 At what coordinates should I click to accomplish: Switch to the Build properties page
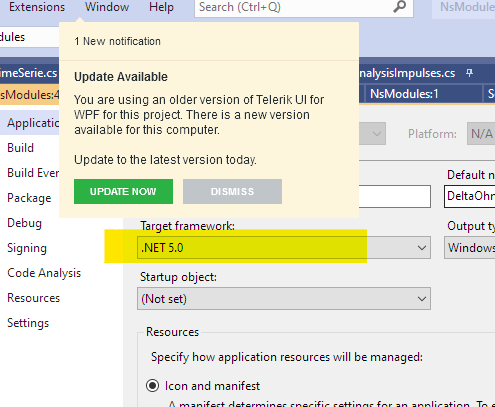[x=21, y=148]
